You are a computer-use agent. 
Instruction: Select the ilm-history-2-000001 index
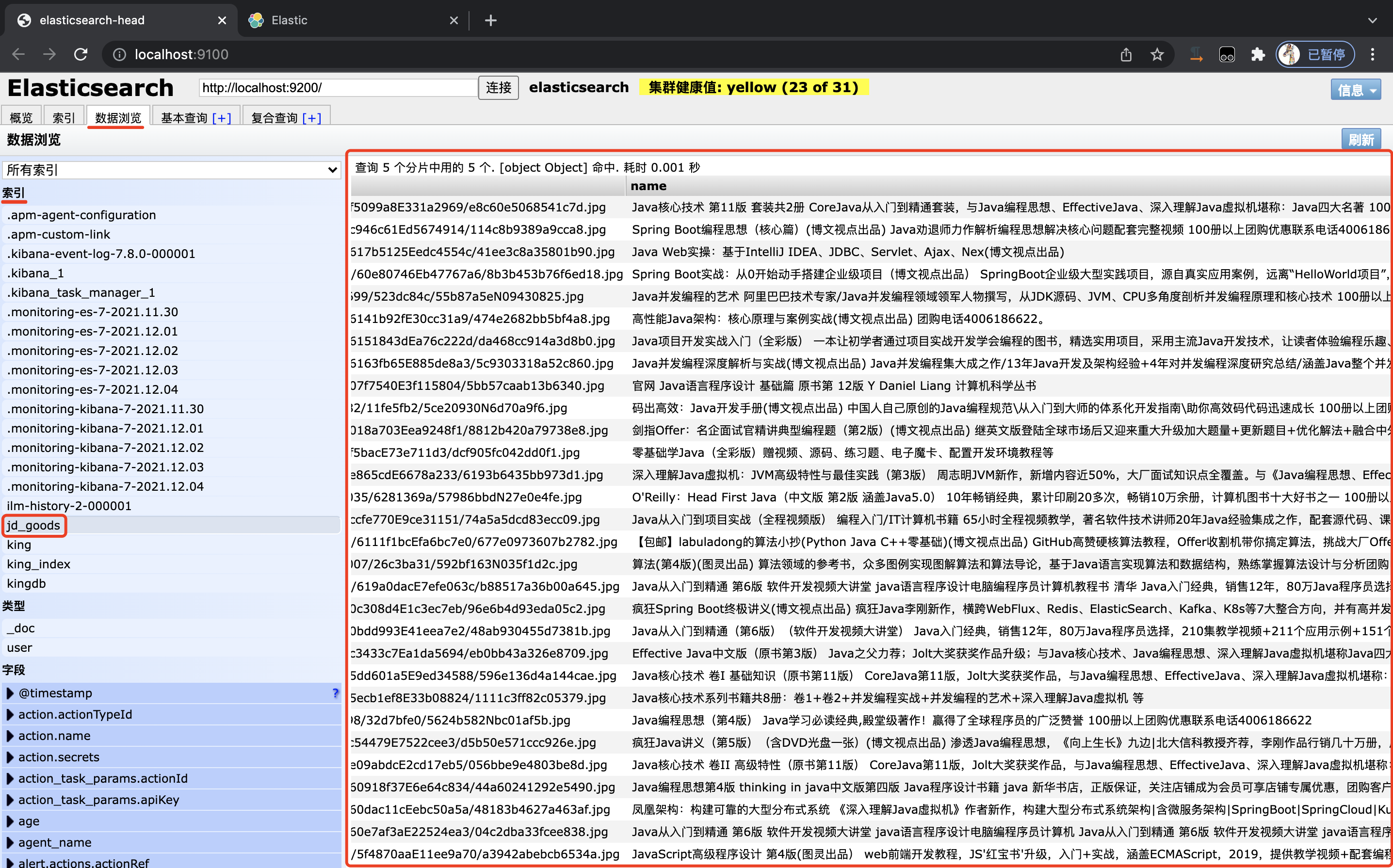click(x=172, y=506)
